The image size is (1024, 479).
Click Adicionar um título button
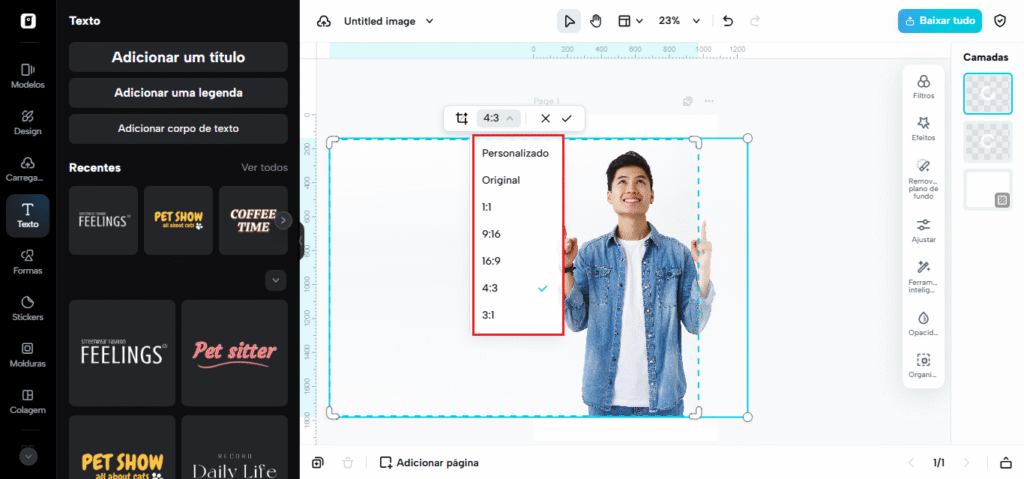click(x=178, y=57)
